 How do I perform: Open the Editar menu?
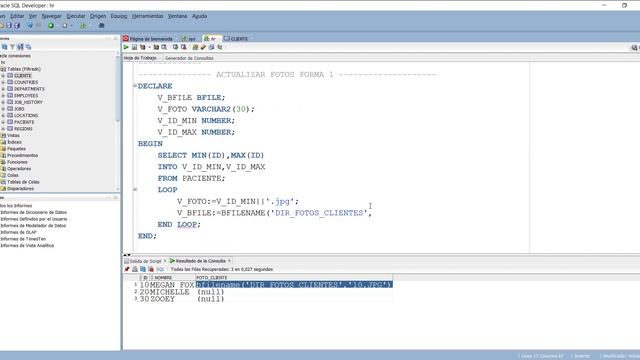point(17,16)
